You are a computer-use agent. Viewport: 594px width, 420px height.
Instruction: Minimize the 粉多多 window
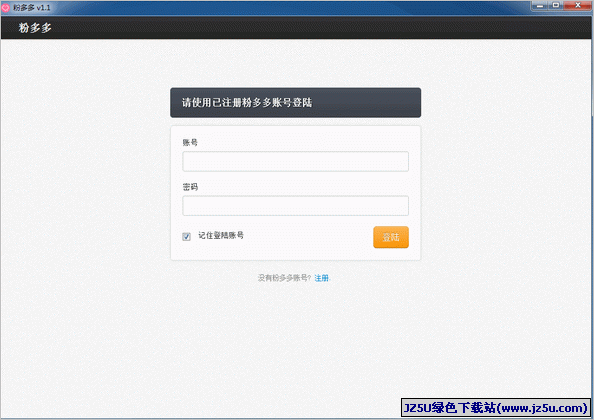[540, 6]
